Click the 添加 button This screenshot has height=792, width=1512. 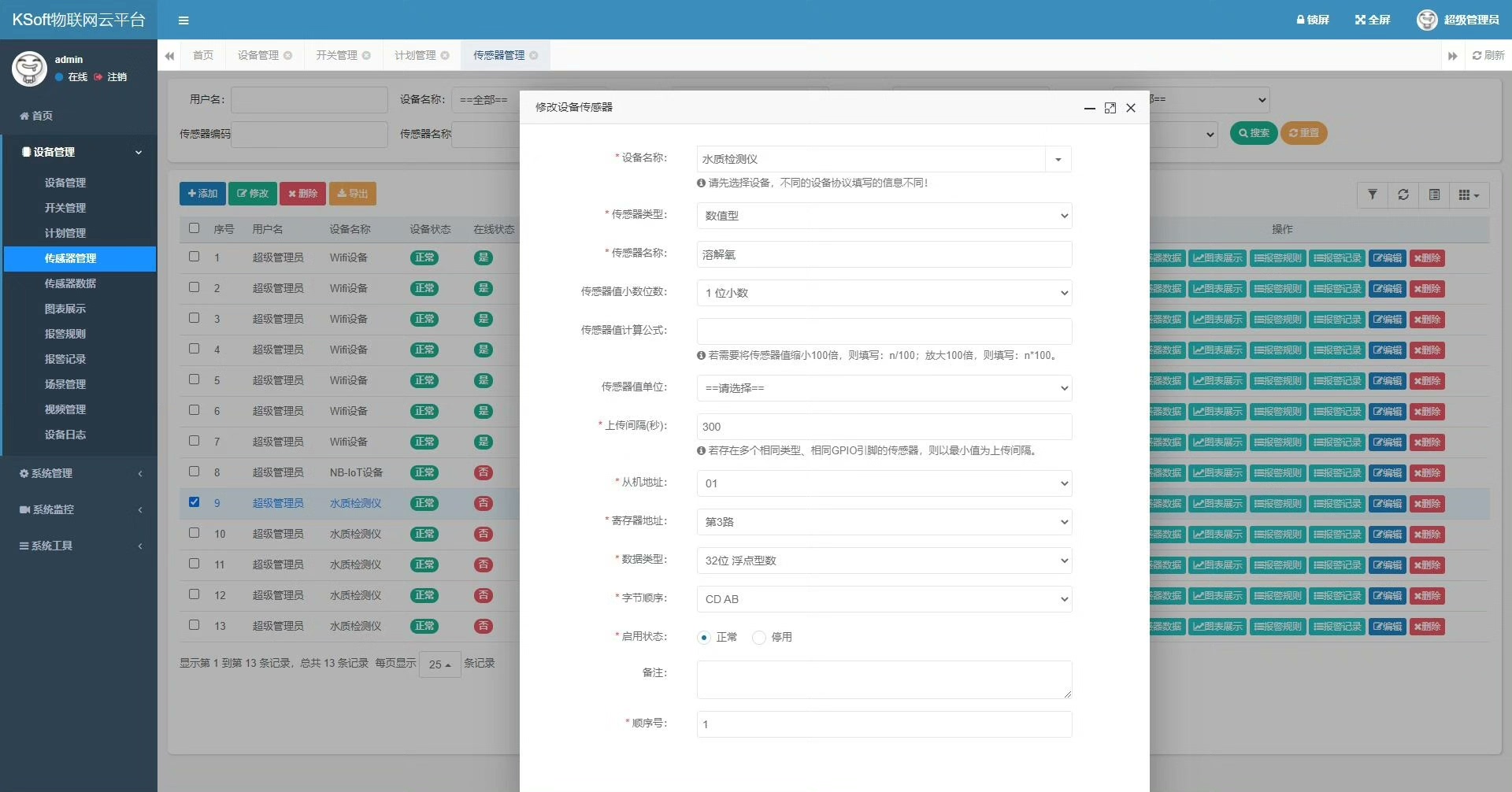click(x=202, y=194)
